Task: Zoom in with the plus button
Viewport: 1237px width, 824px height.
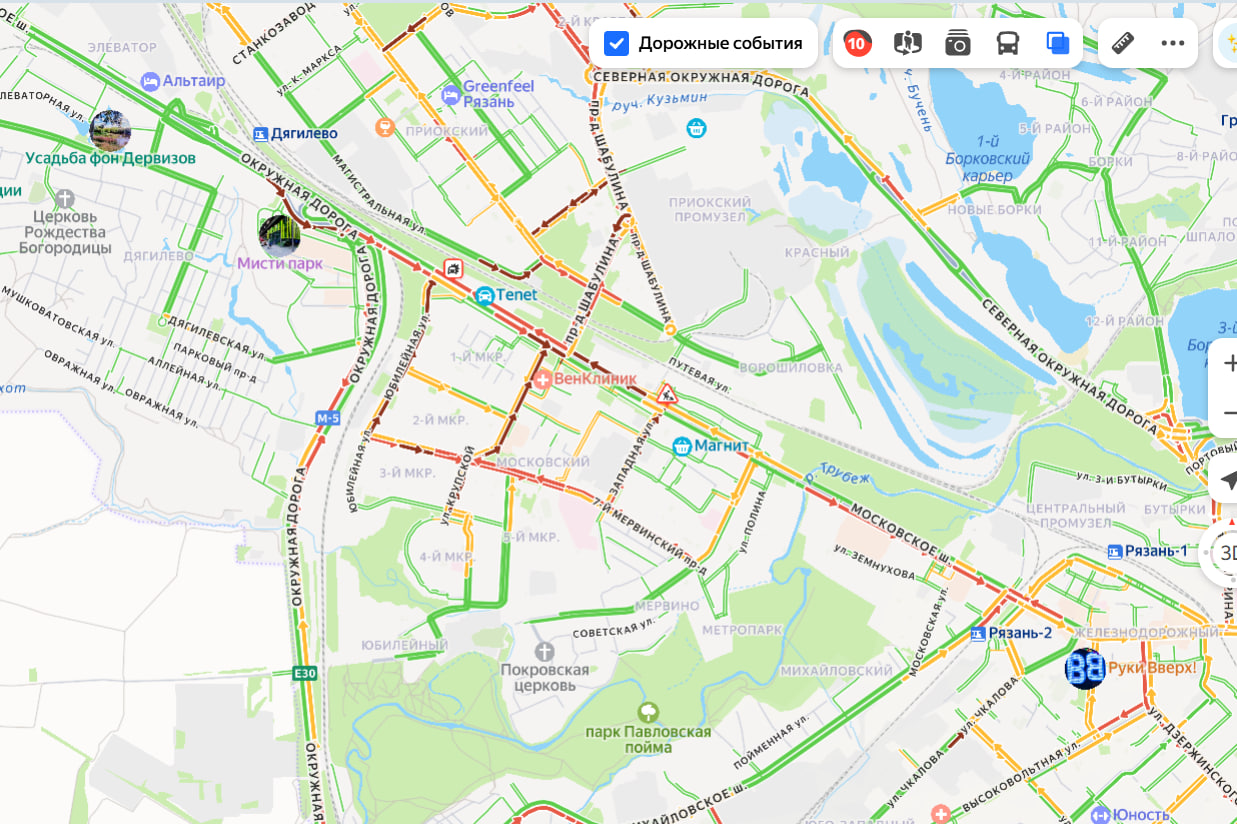Action: click(1228, 364)
